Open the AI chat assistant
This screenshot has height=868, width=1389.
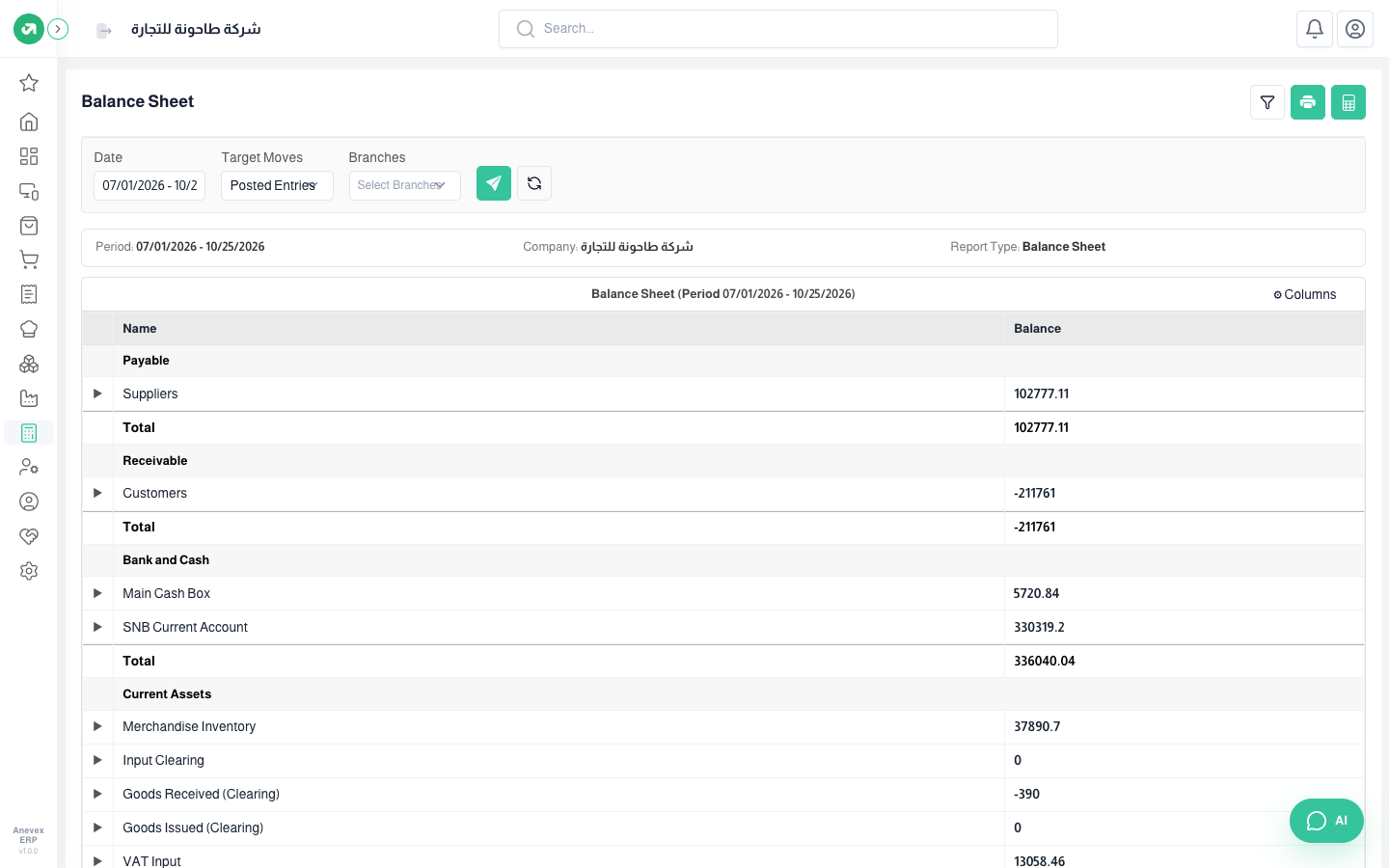(x=1326, y=821)
